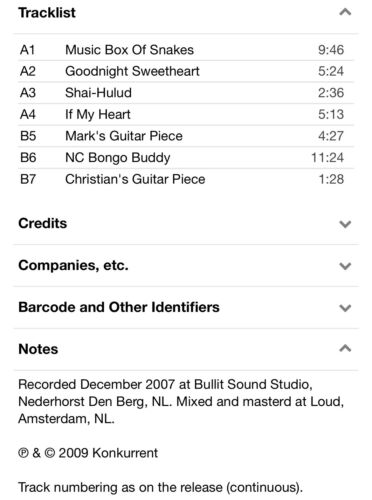Select track Christian's Guitar Piece
The width and height of the screenshot is (372, 500).
135,179
